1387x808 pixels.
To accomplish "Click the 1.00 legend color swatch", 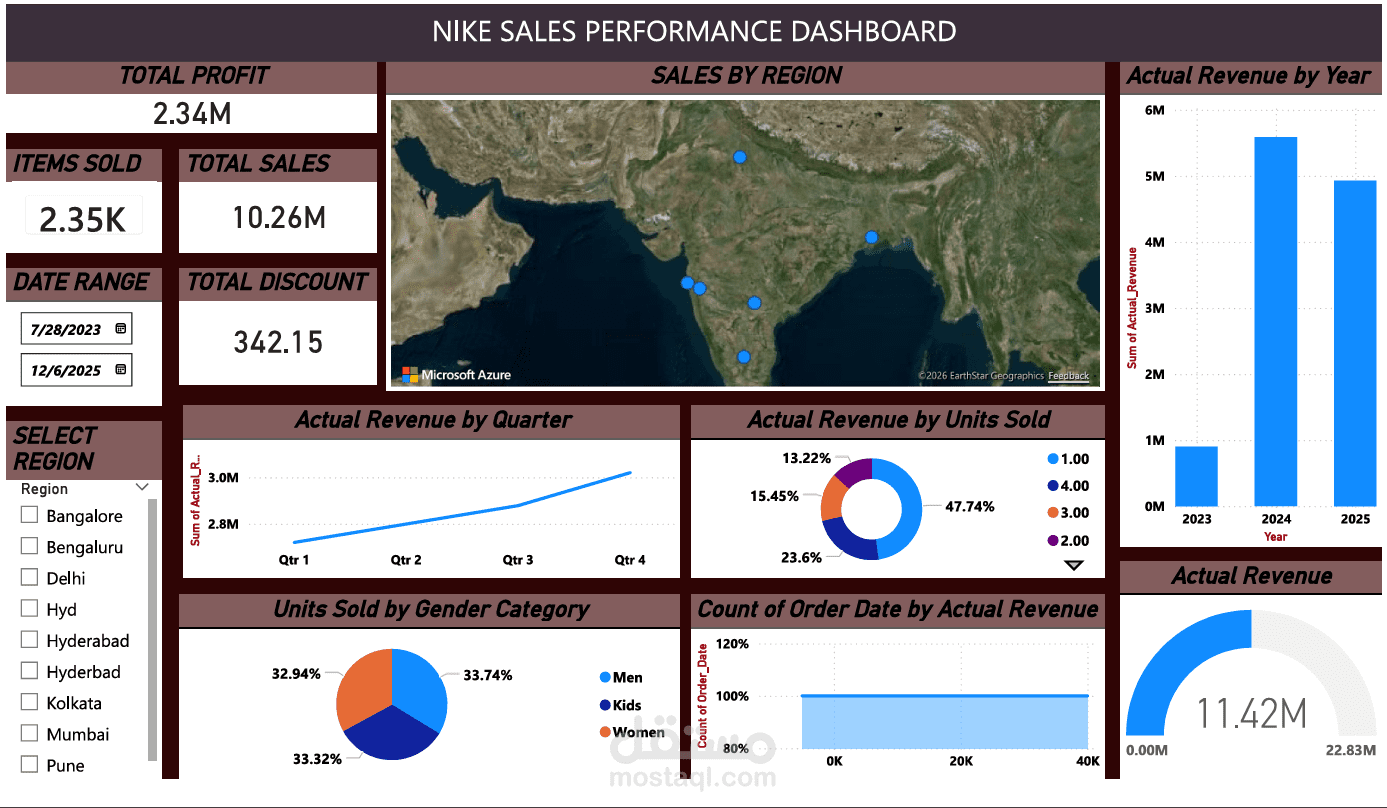I will coord(1052,459).
